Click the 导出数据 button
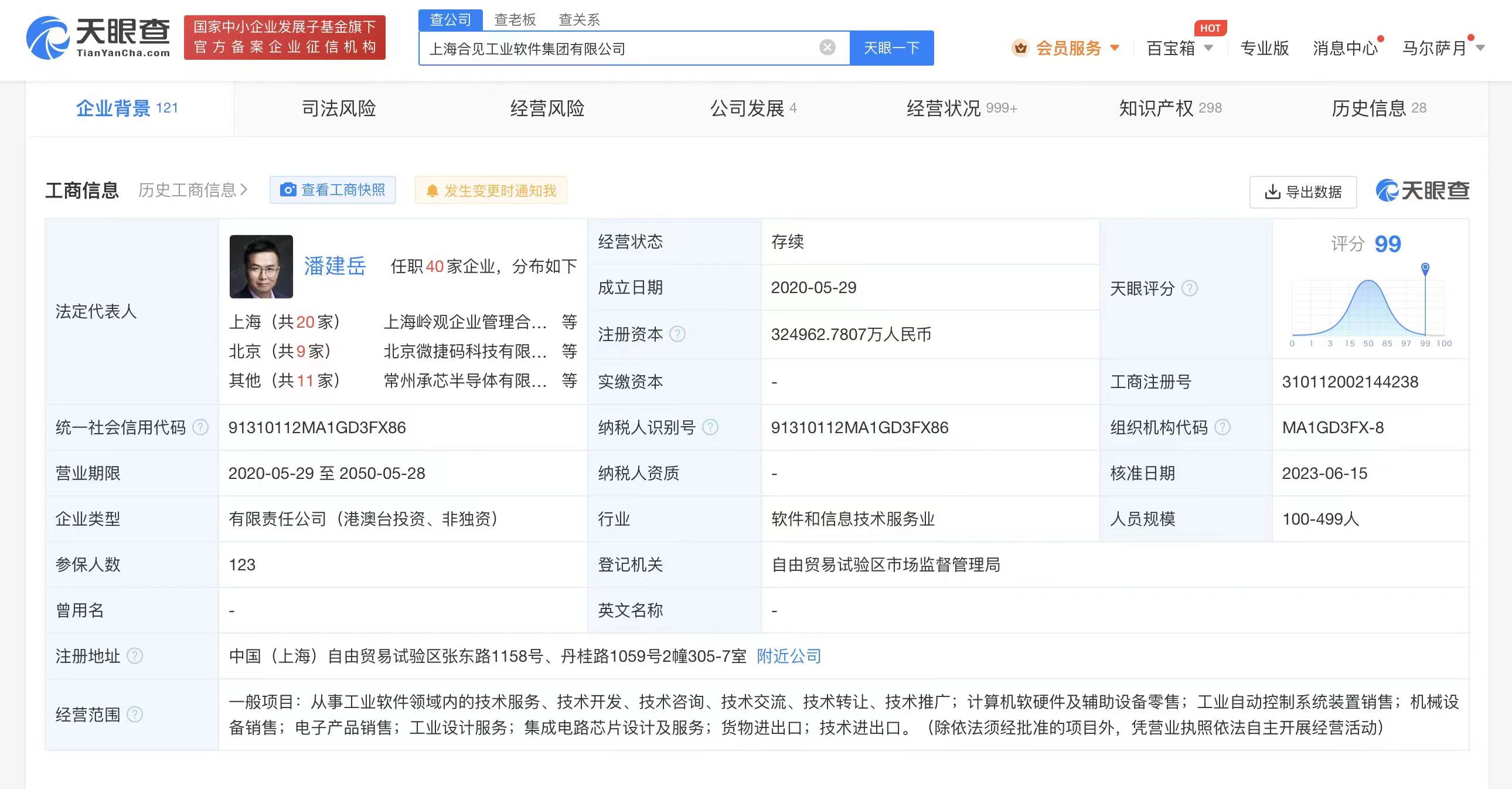Screen dimensions: 1512x789 coord(1303,191)
